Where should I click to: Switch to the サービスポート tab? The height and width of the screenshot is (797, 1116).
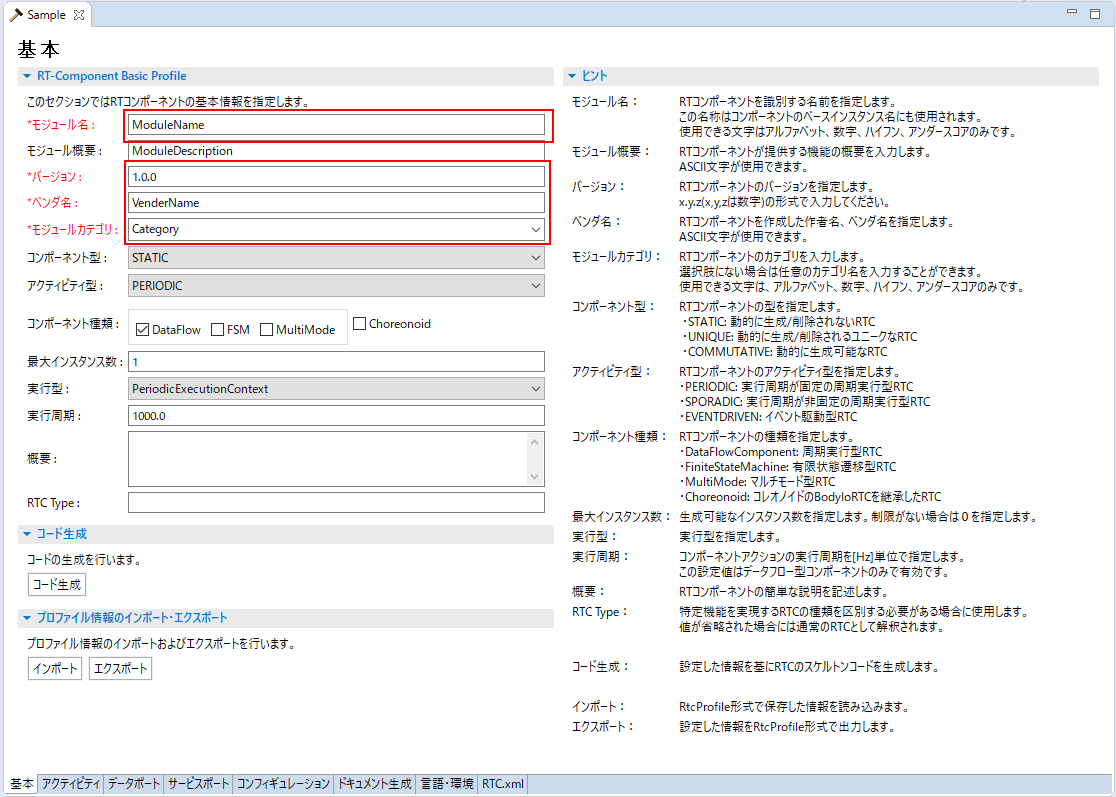(199, 783)
